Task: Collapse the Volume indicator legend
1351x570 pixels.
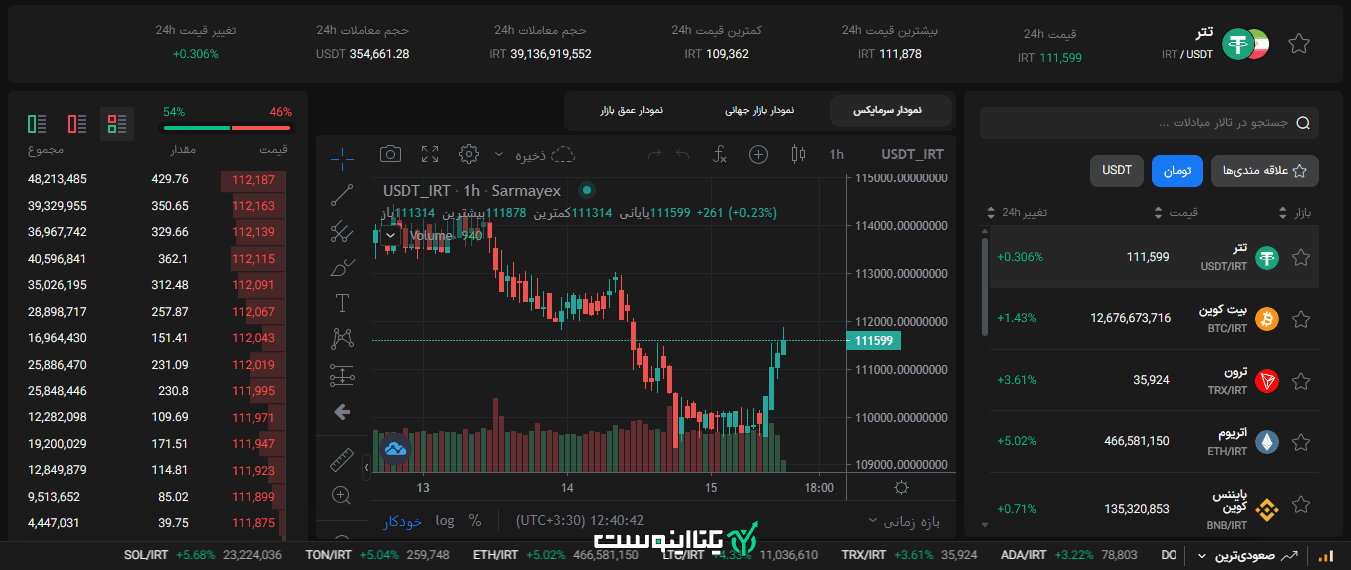Action: coord(389,236)
